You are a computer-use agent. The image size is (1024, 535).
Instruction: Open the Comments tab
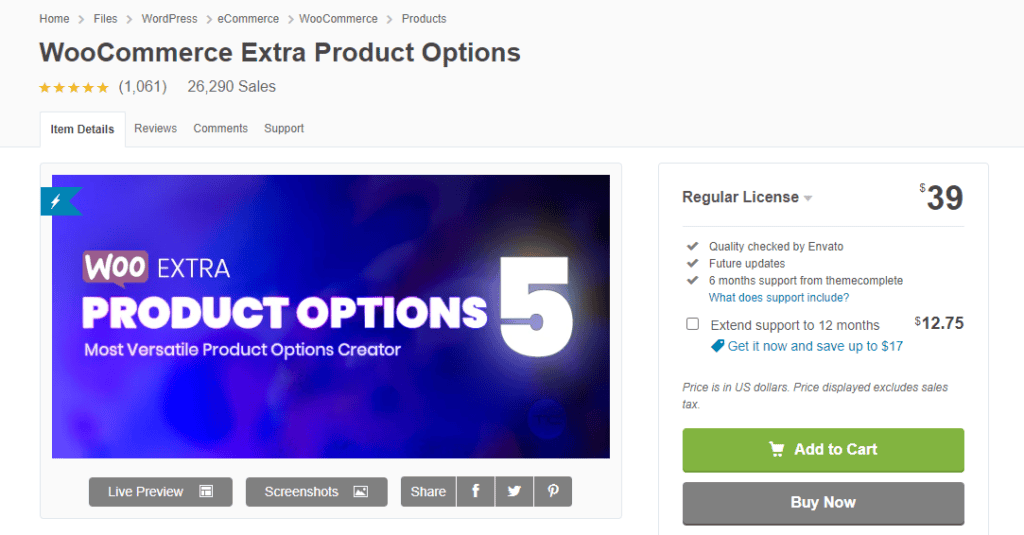[x=220, y=128]
